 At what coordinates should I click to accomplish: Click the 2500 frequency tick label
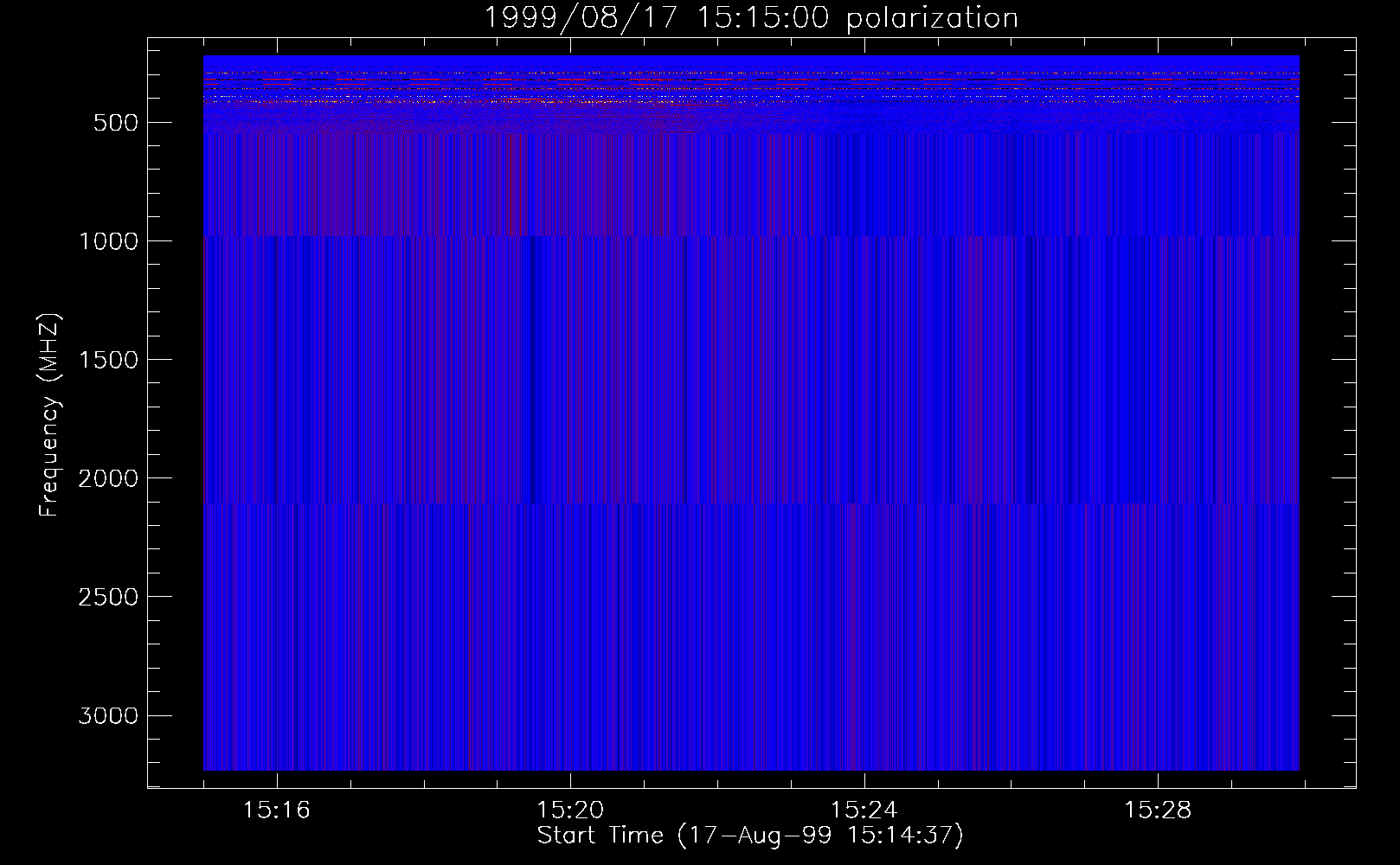(x=108, y=597)
